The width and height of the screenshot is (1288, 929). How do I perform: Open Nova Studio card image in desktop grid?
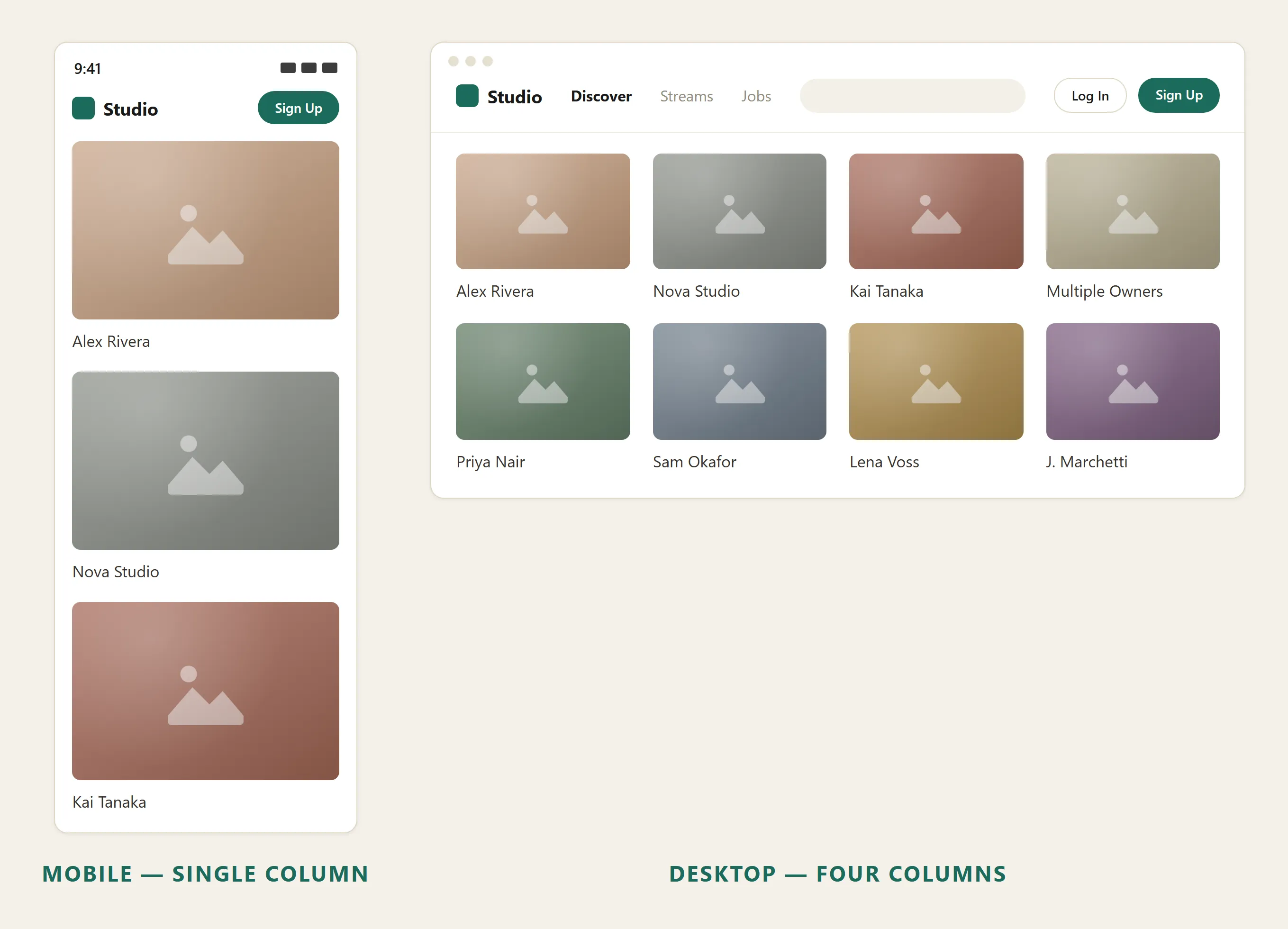(x=739, y=211)
